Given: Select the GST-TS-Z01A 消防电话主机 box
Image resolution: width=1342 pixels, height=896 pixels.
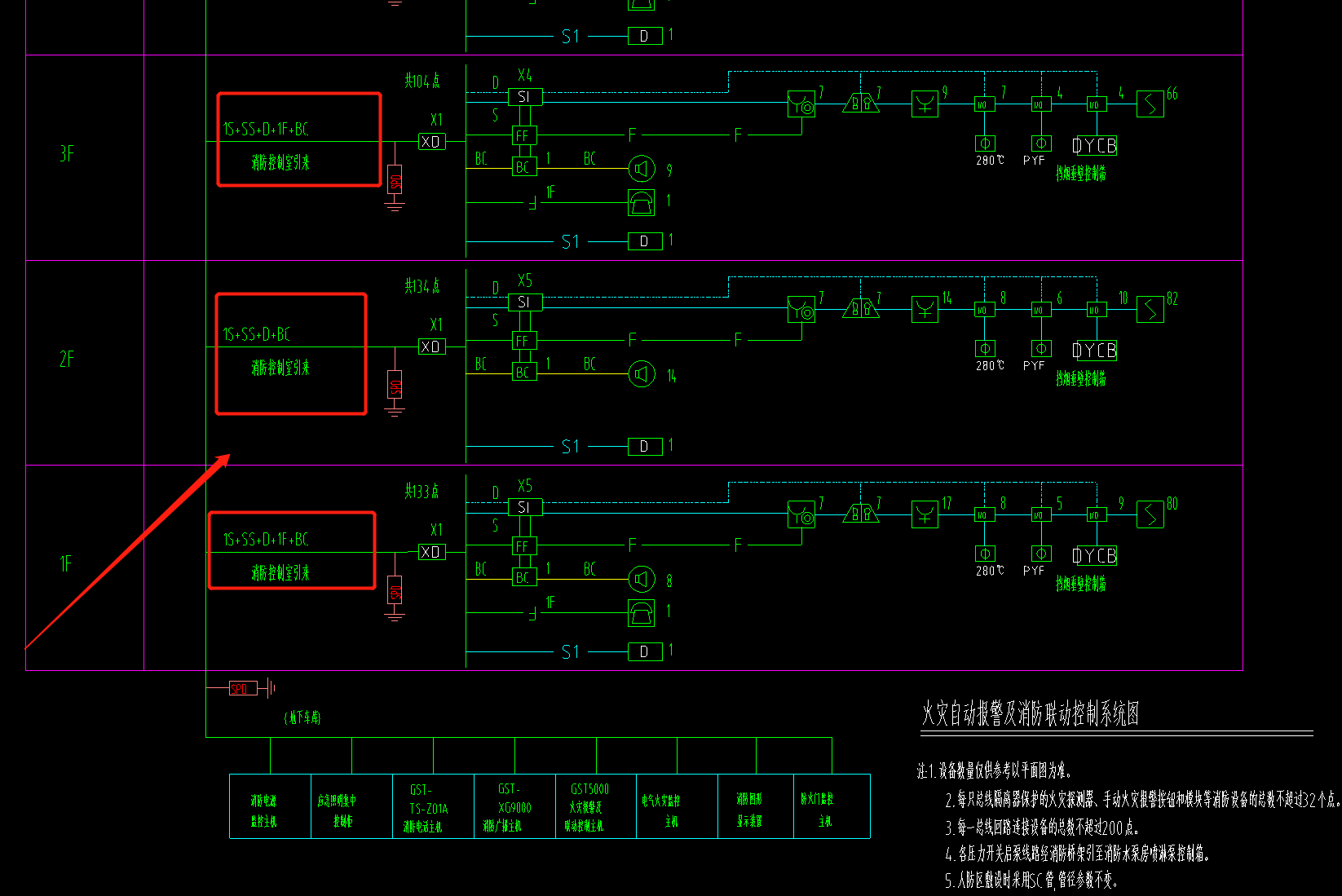Looking at the screenshot, I should pyautogui.click(x=433, y=806).
